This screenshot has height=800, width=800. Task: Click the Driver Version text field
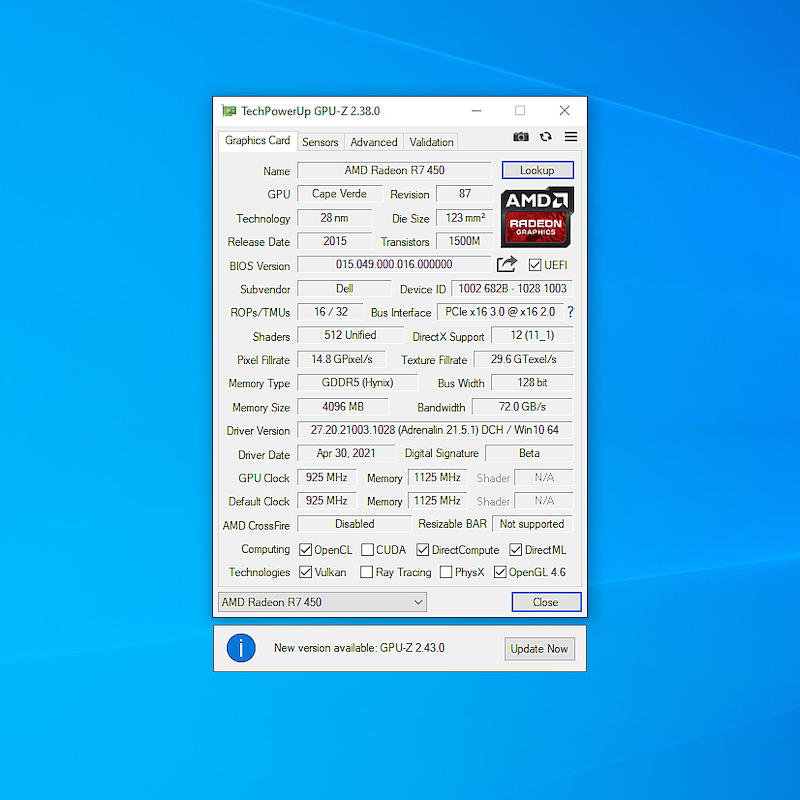click(435, 430)
